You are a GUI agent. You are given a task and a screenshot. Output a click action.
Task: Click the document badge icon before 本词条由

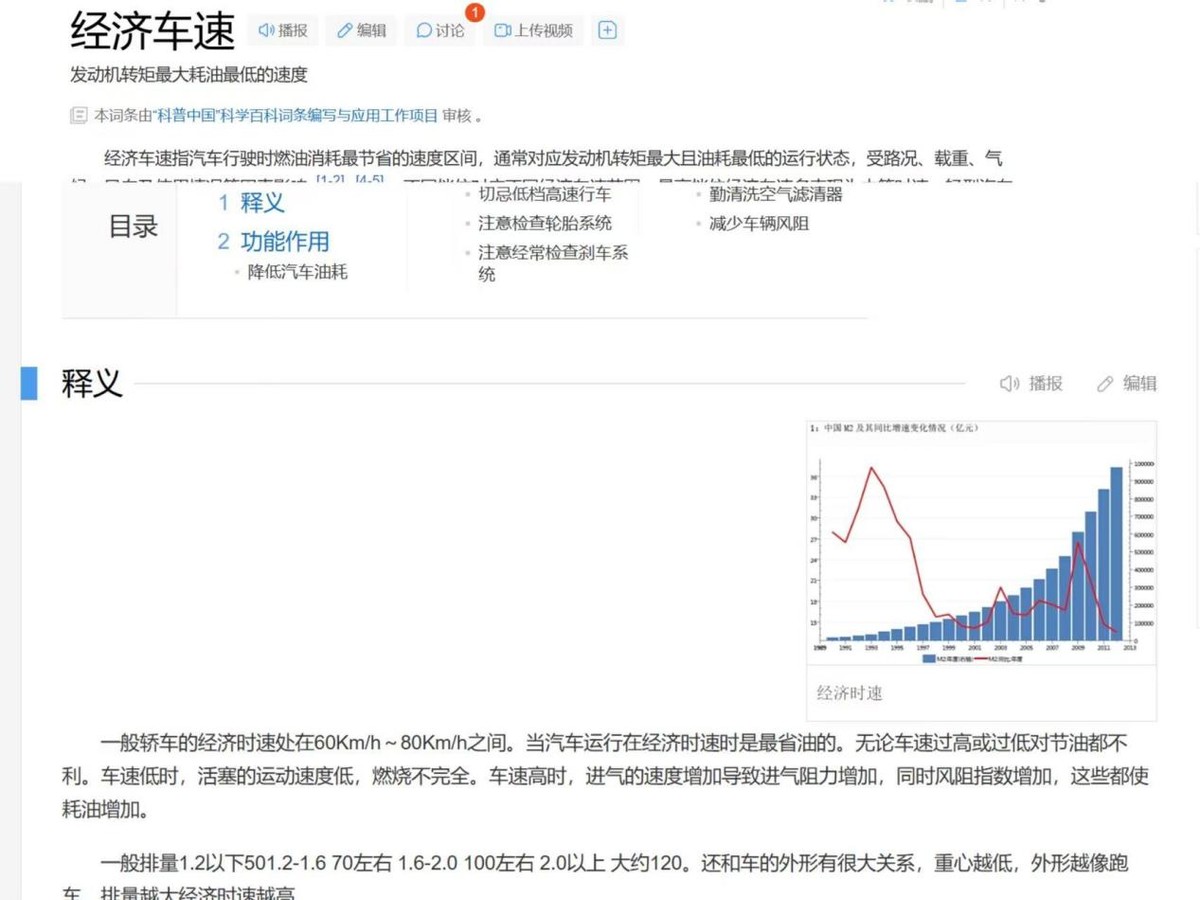click(77, 115)
